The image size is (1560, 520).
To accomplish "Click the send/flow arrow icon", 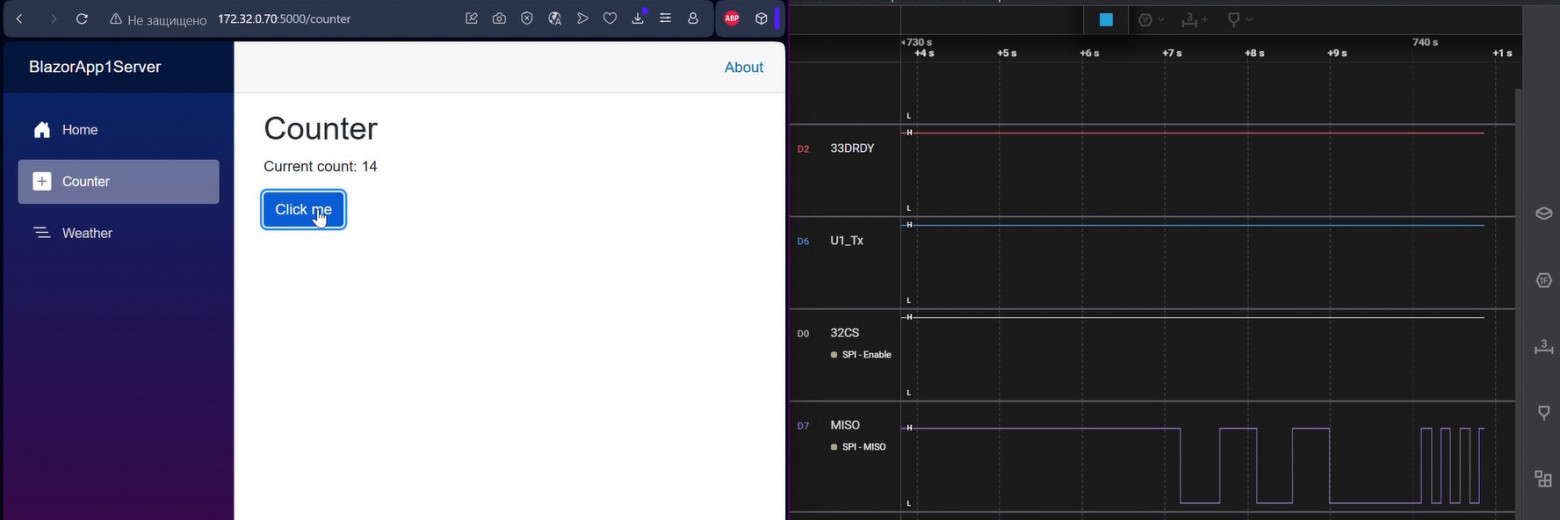I will [582, 19].
